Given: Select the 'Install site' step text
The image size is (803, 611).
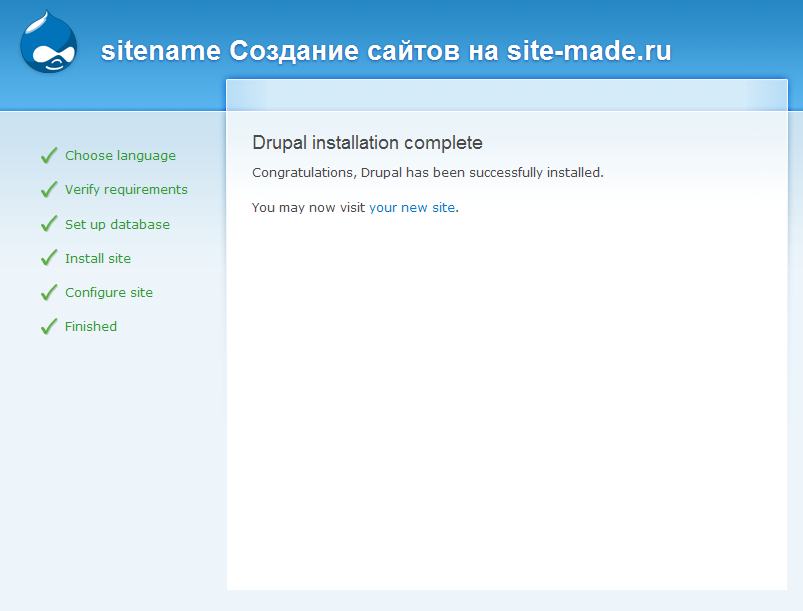Looking at the screenshot, I should (98, 258).
